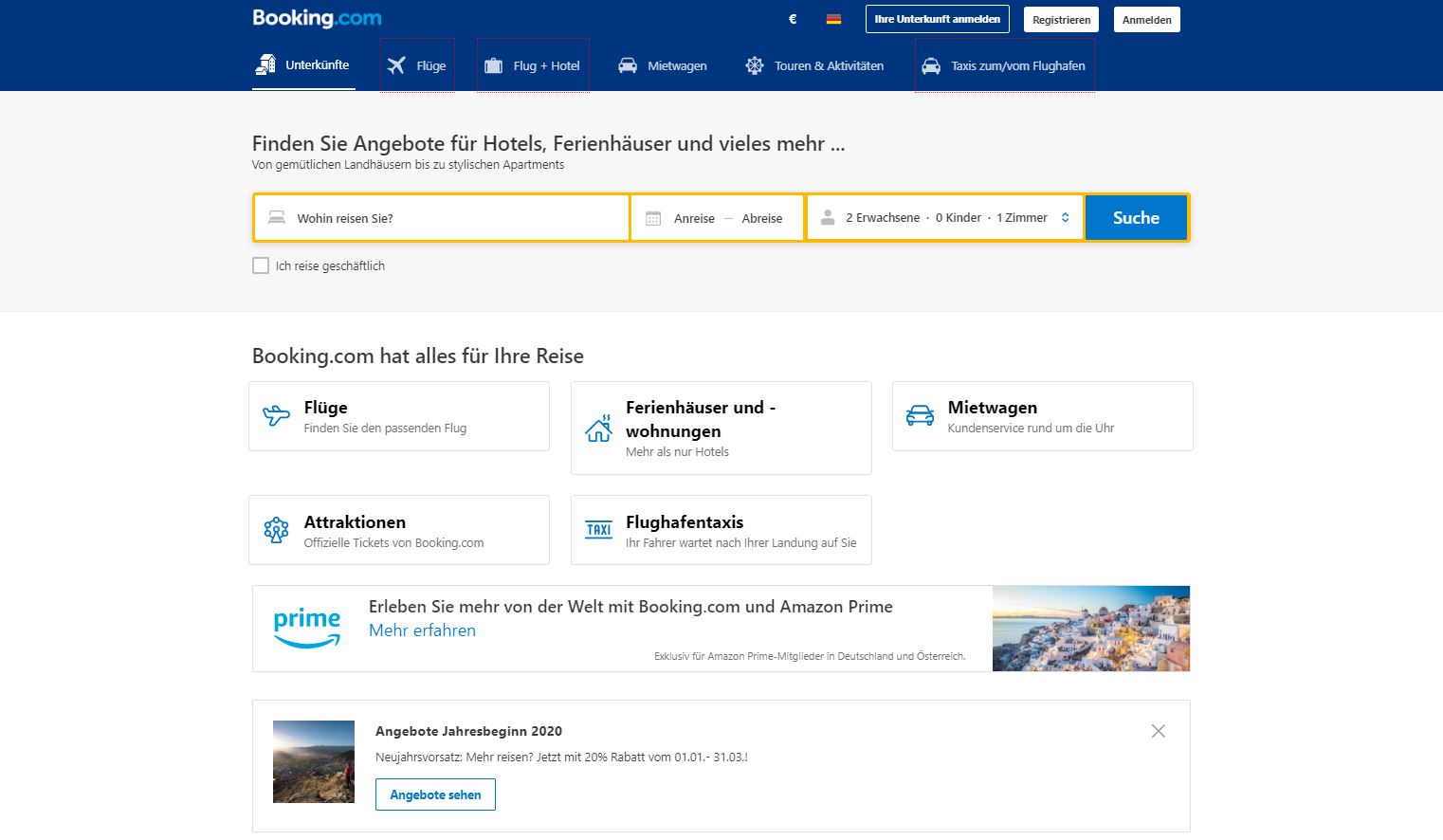The width and height of the screenshot is (1443, 840).
Task: Select Taxis zum/vom Flughafen tab
Action: point(1005,65)
